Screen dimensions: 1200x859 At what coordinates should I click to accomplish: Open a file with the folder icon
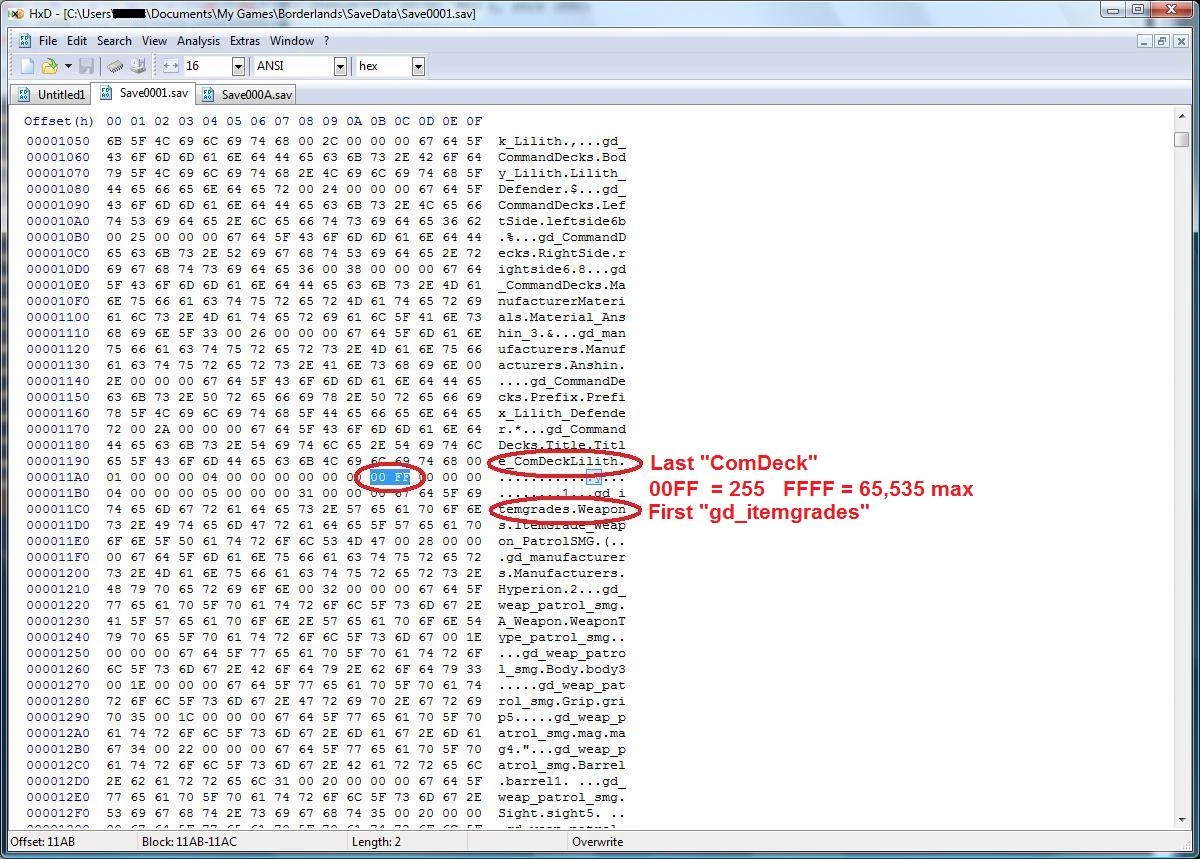click(49, 66)
